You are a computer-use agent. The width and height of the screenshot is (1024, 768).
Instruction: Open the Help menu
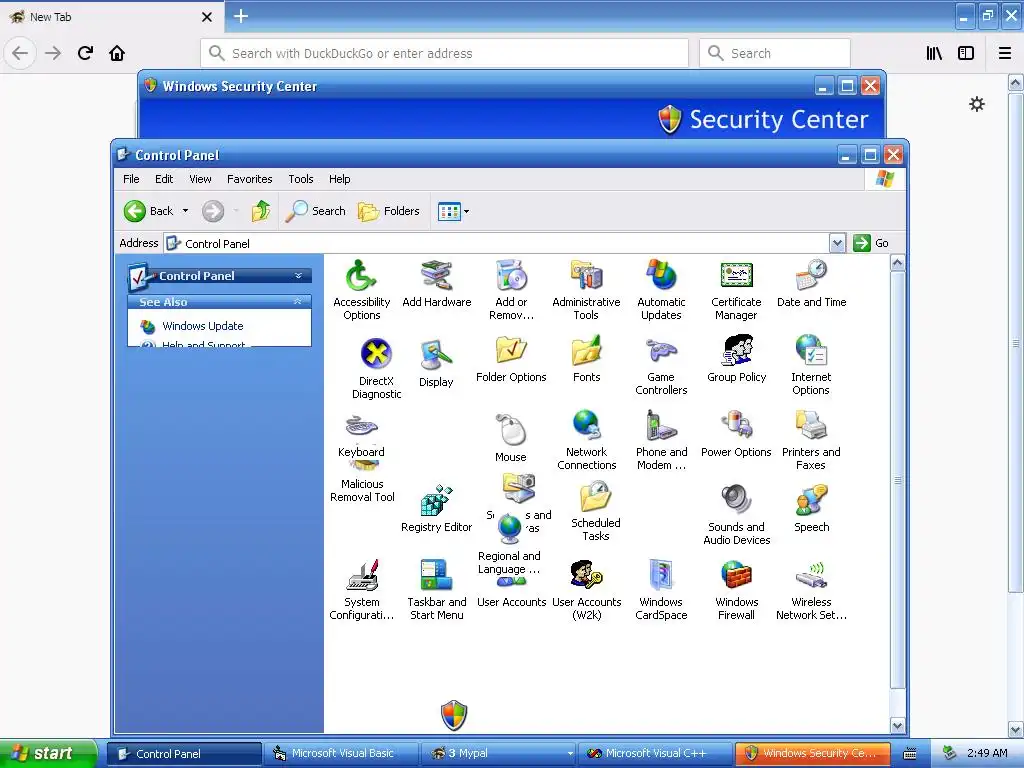coord(339,179)
